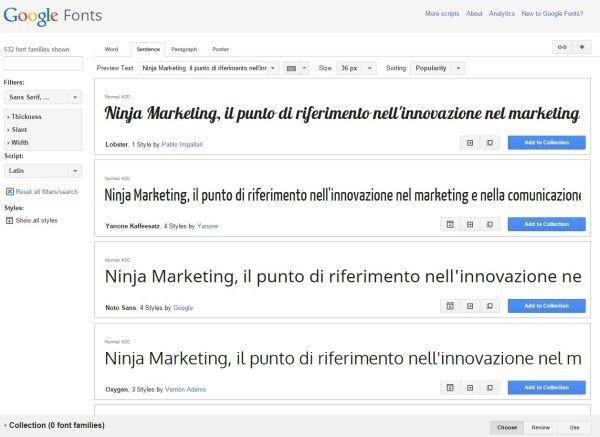The image size is (600, 437).
Task: Open the Analytics link
Action: (x=502, y=13)
